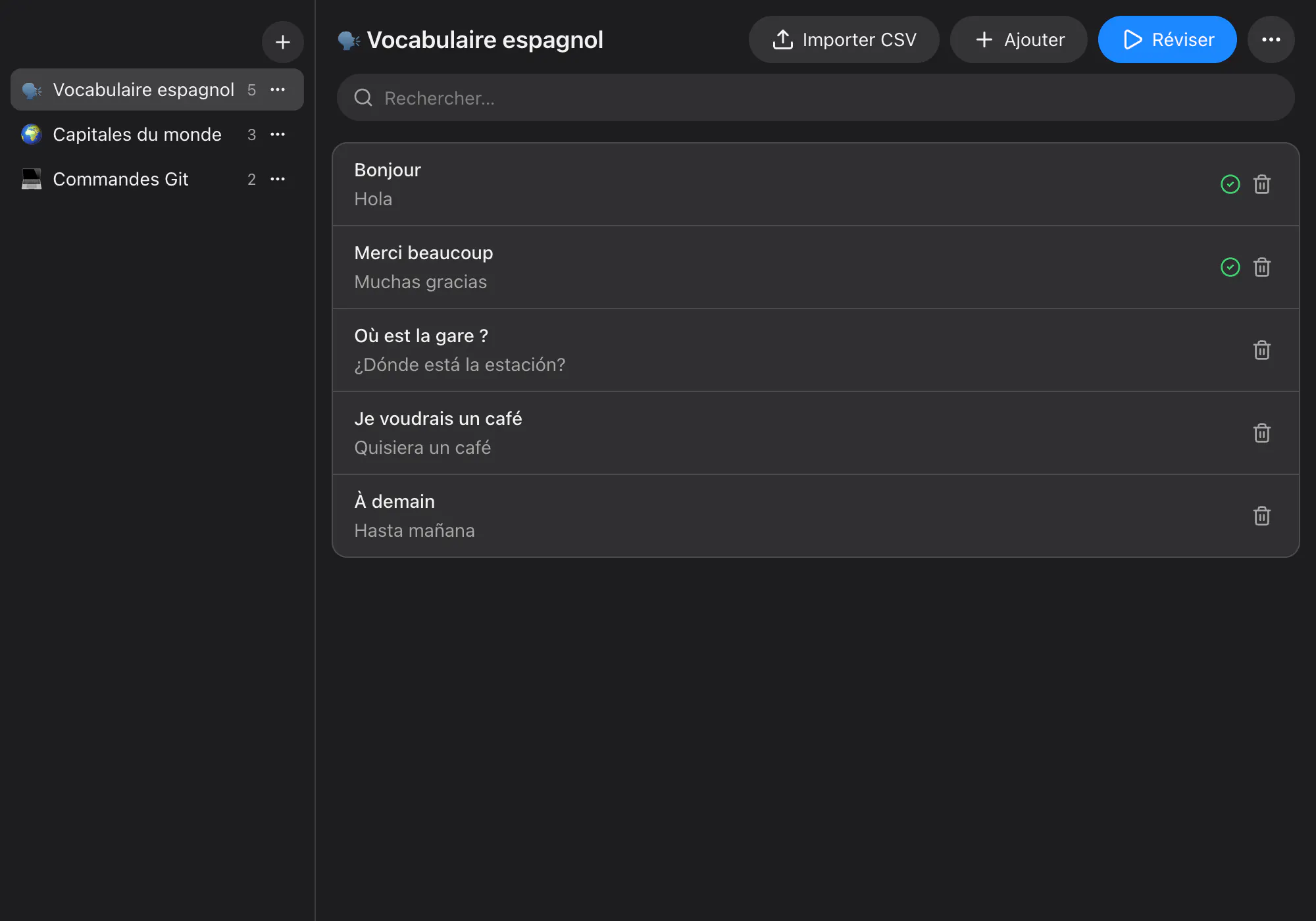Open options for Vocabulaire espagnol deck in sidebar

pos(278,89)
